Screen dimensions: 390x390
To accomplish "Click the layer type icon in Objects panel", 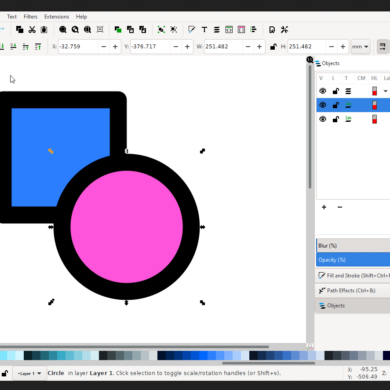I will pos(348,91).
